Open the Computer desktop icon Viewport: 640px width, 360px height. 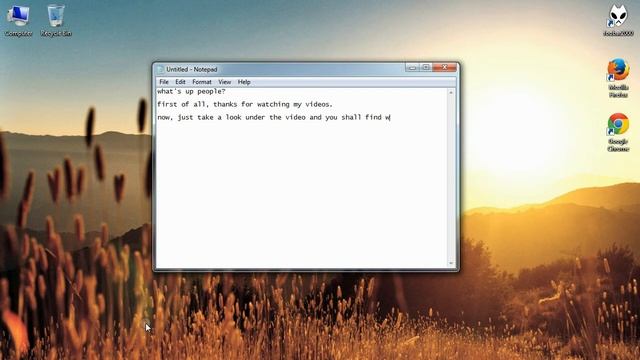coord(18,20)
